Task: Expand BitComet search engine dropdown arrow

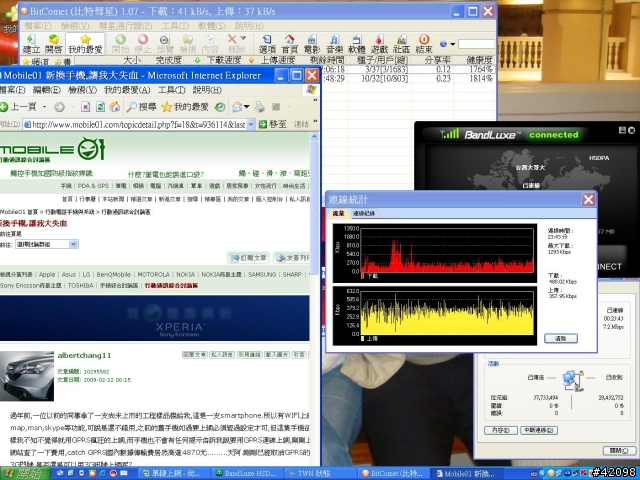Action: [x=452, y=44]
